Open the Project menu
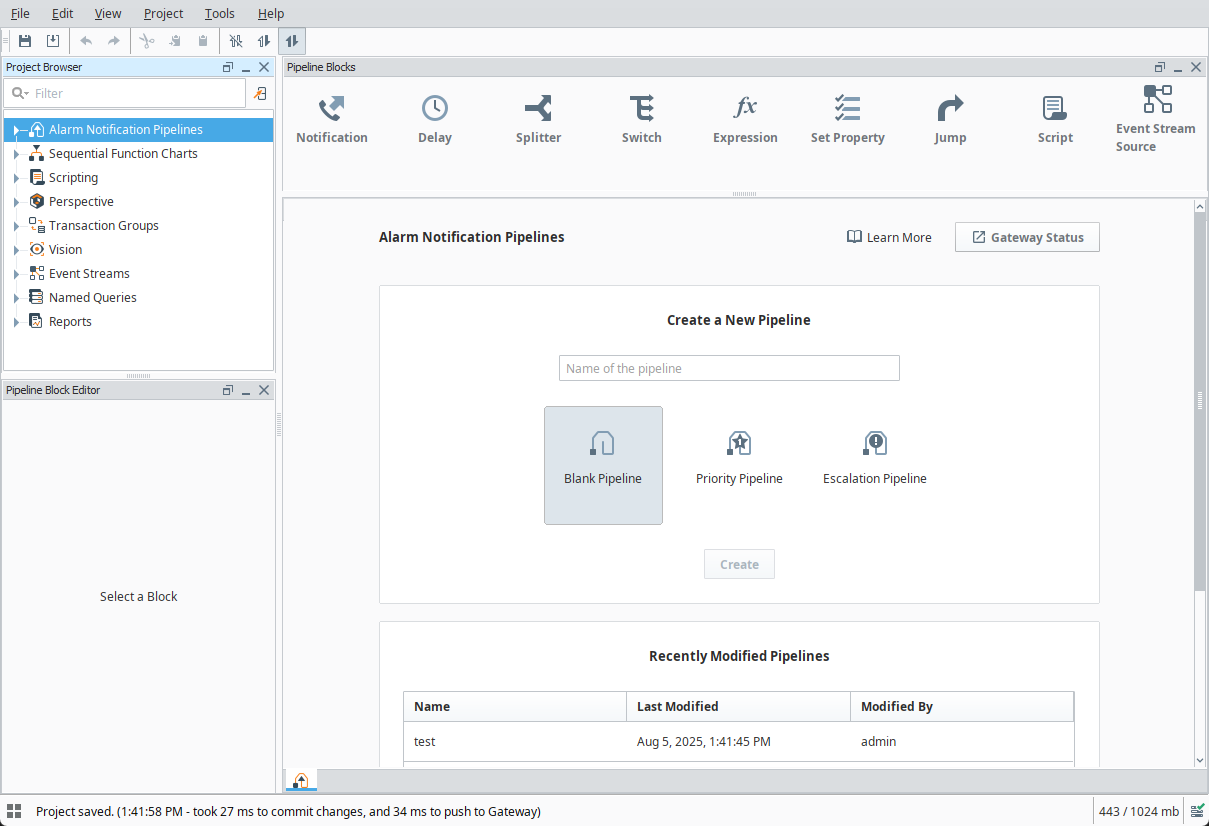1209x826 pixels. click(x=163, y=13)
